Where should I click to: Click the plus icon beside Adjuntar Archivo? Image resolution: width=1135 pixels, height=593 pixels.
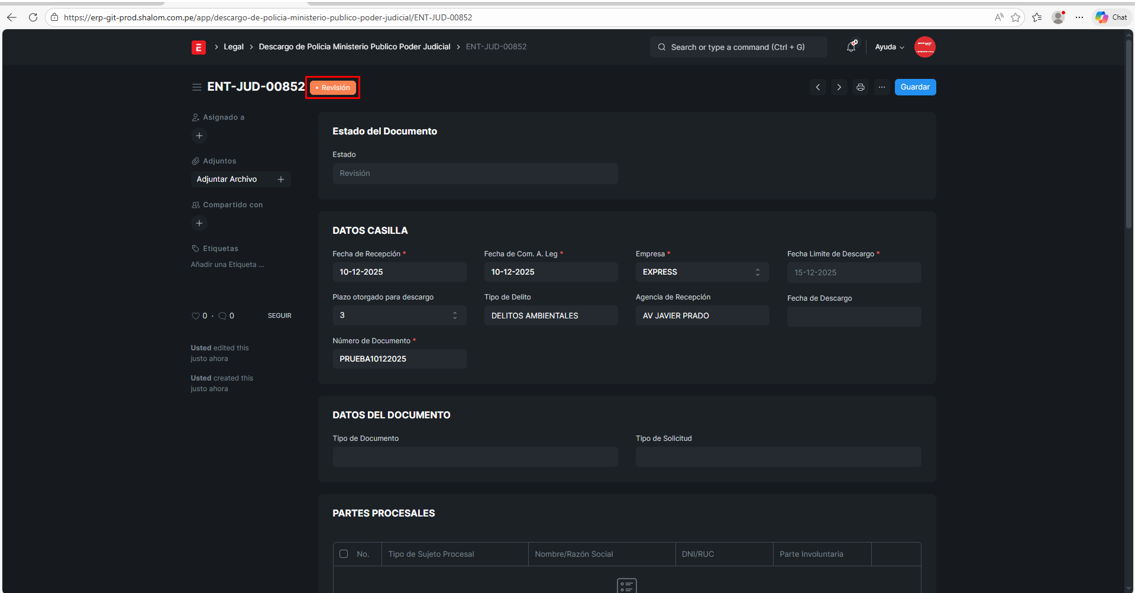(281, 180)
